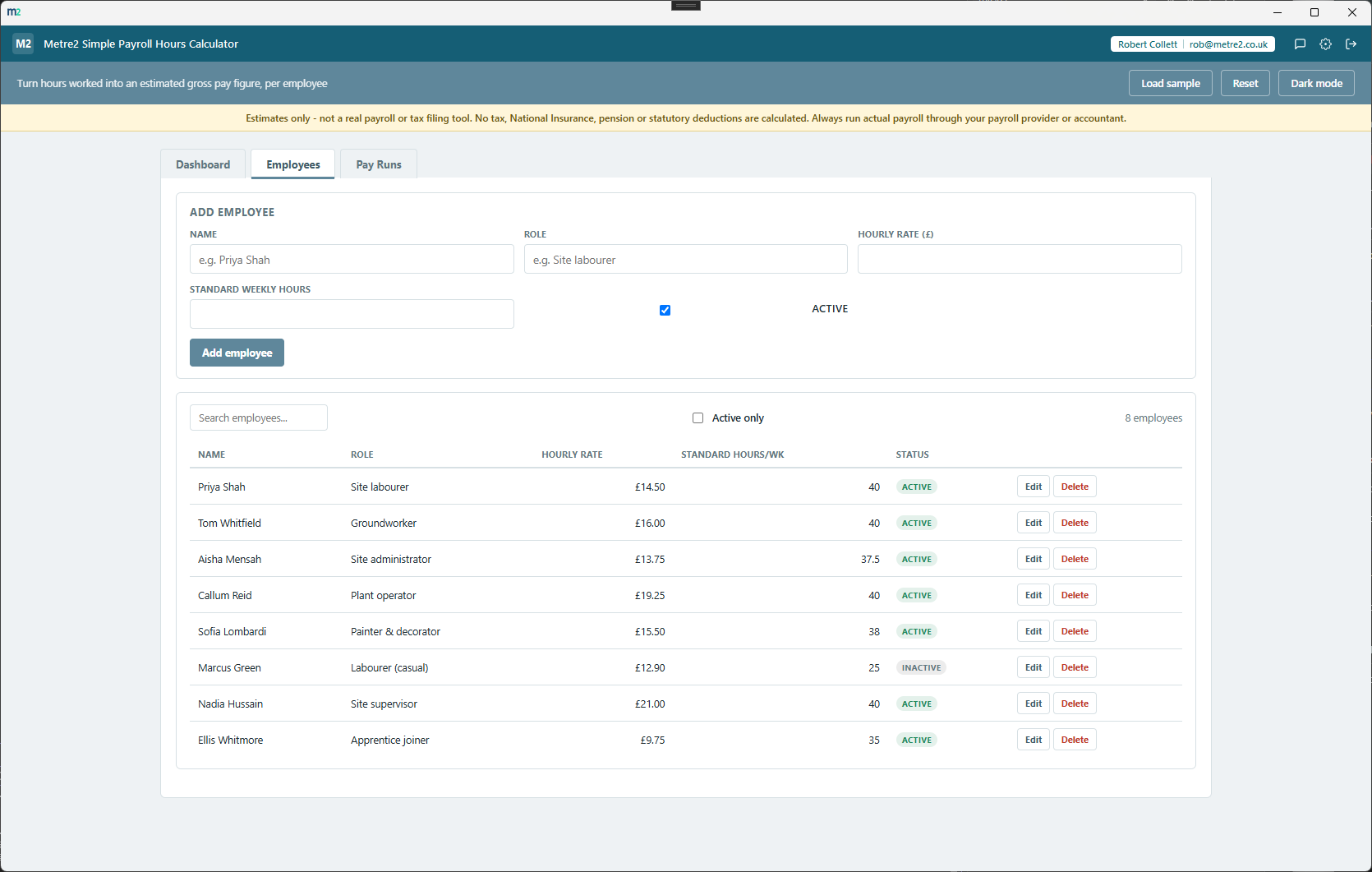Select the Groundworker role cell

click(x=384, y=523)
